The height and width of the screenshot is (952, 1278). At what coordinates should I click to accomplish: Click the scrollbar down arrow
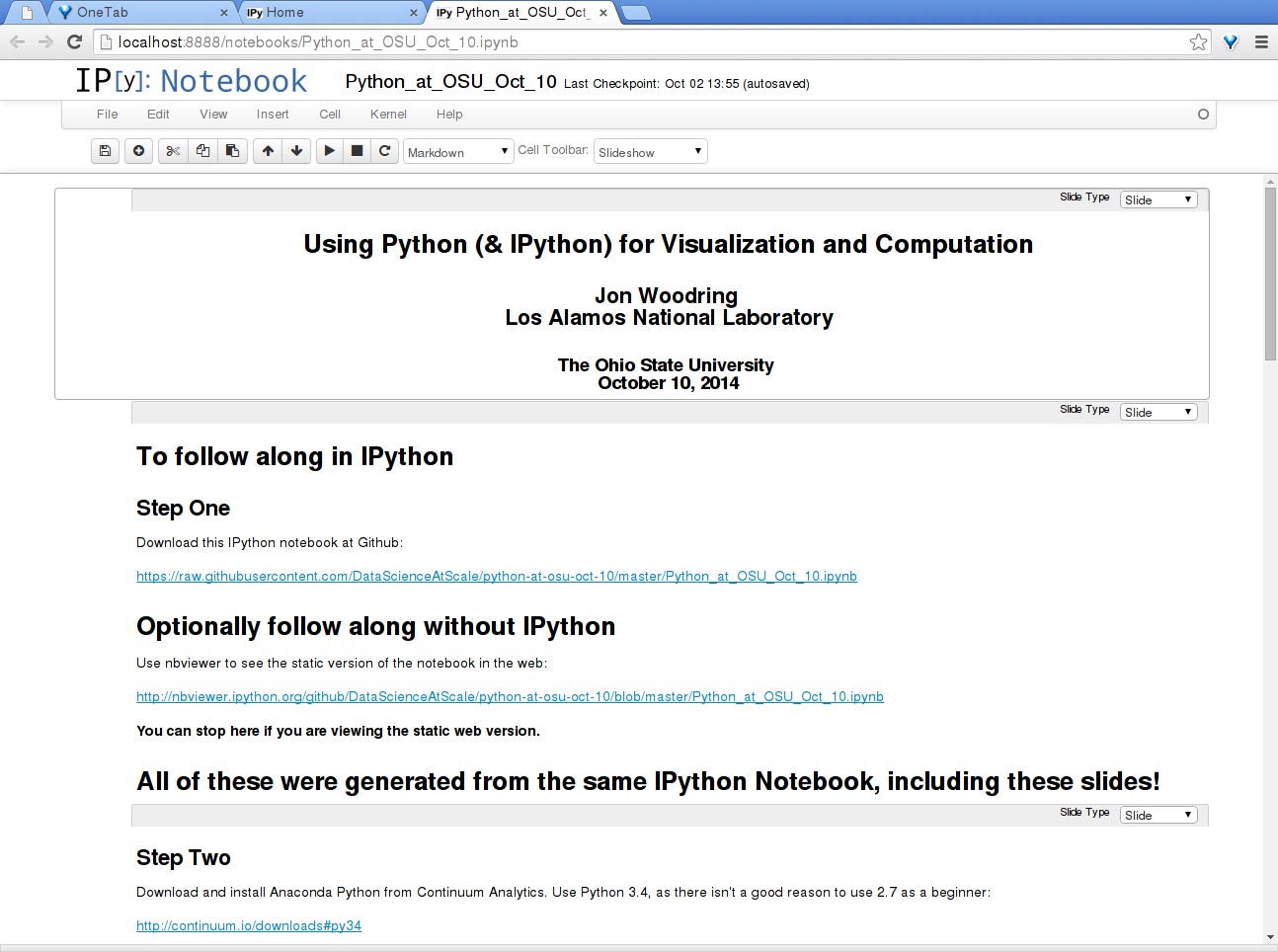click(1270, 937)
